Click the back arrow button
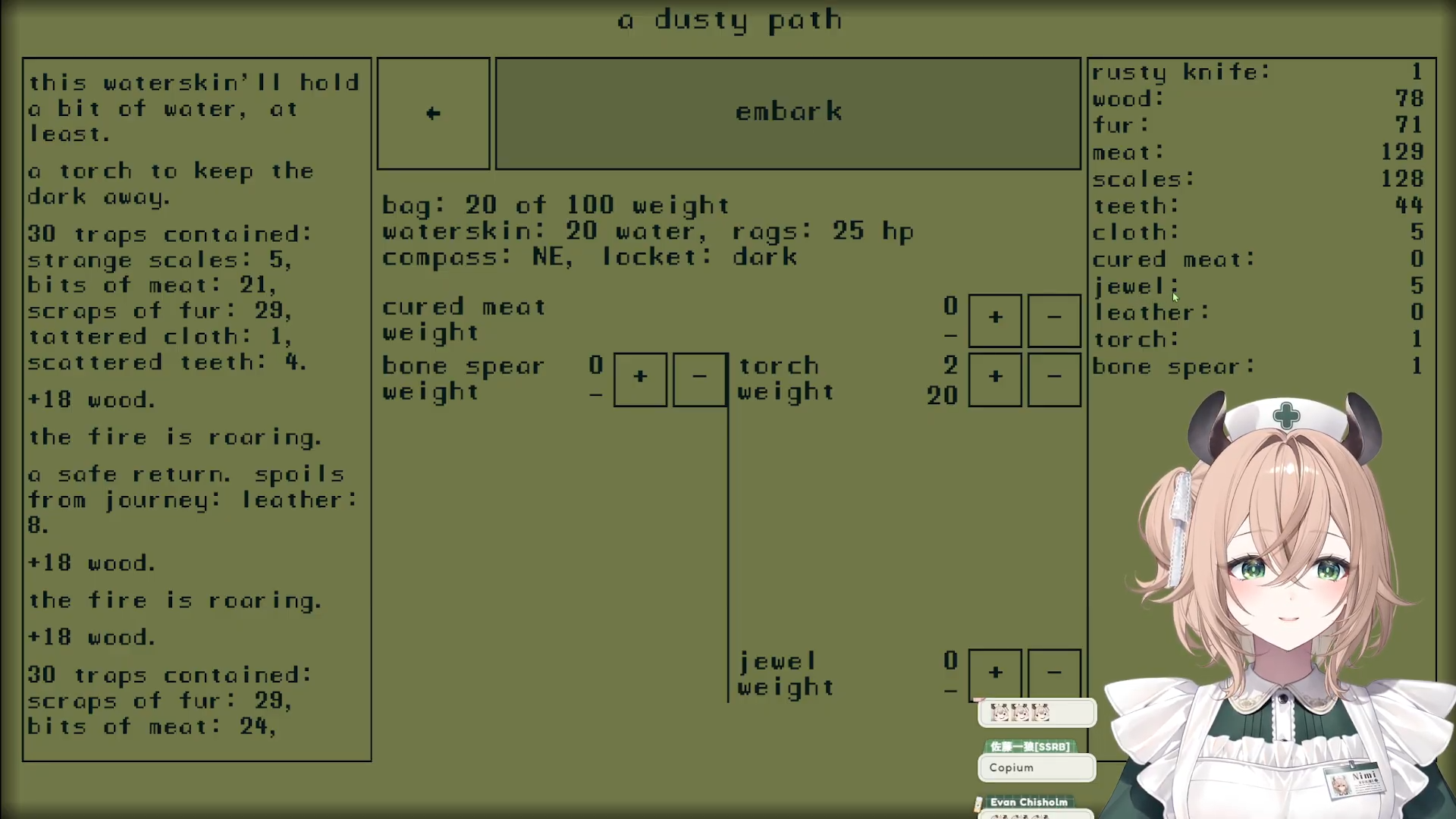The height and width of the screenshot is (819, 1456). point(433,114)
